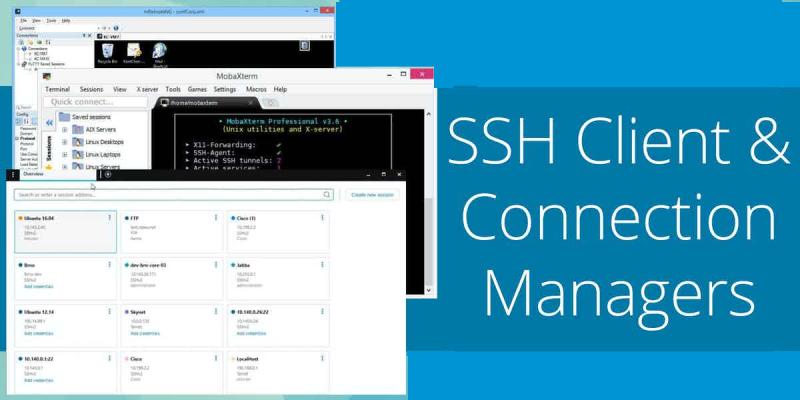Select the Ubuntu 16.04 session card
Viewport: 800px width, 400px height.
click(x=65, y=232)
